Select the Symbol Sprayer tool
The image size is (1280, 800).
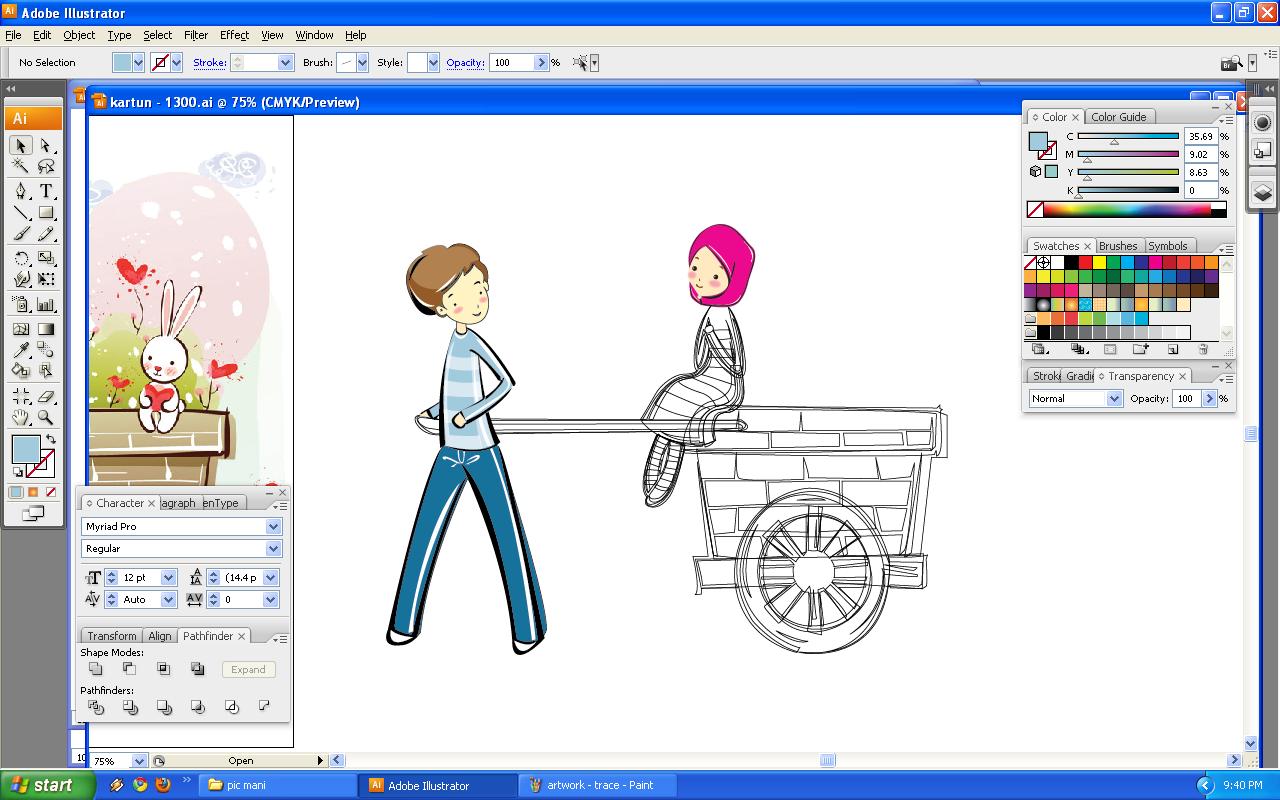[22, 305]
